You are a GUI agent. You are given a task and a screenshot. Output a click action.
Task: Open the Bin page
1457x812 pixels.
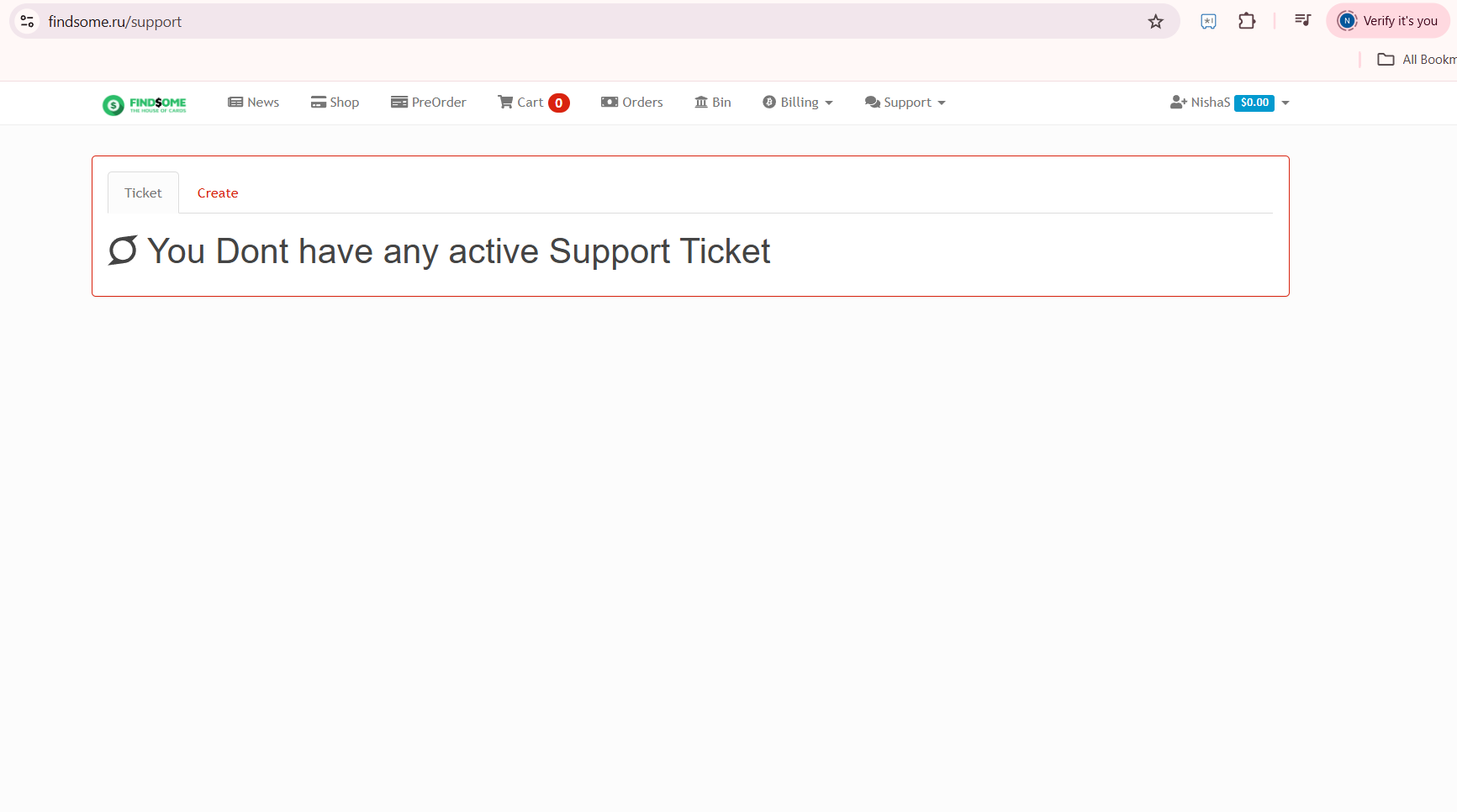pyautogui.click(x=713, y=103)
